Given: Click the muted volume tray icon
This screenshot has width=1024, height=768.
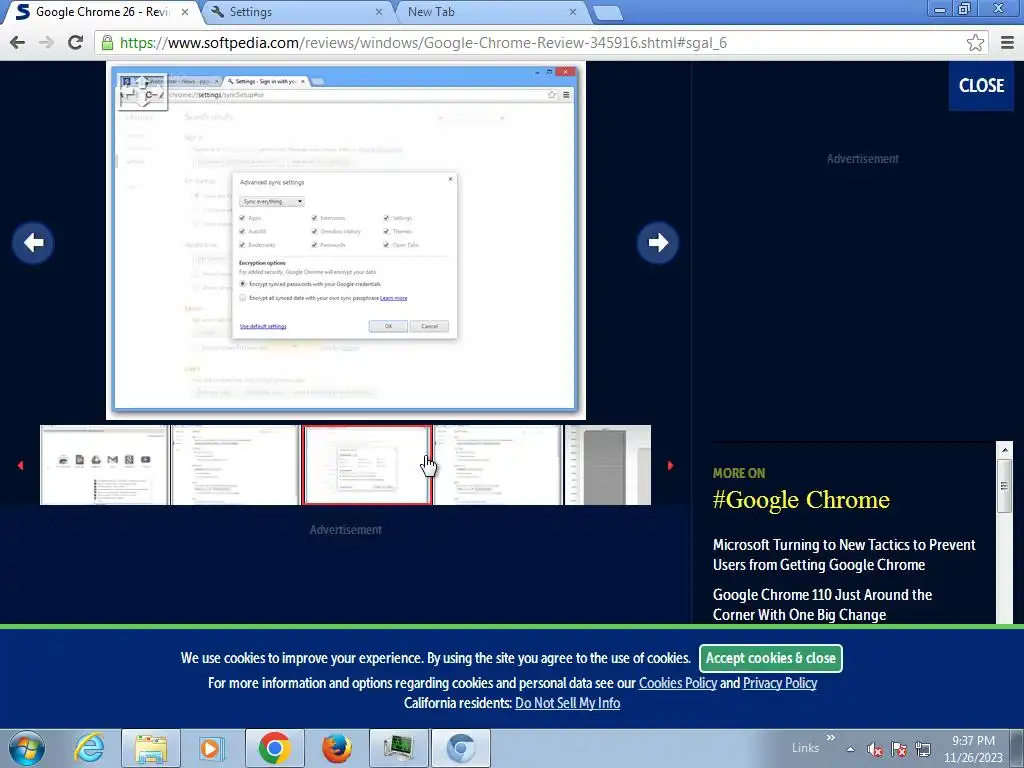Looking at the screenshot, I should pos(875,749).
